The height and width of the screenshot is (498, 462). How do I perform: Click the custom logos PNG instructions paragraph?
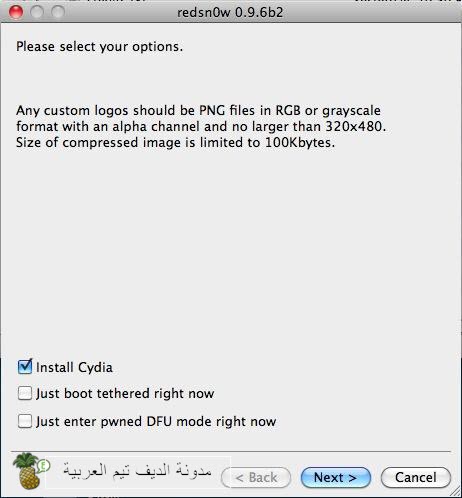[201, 126]
